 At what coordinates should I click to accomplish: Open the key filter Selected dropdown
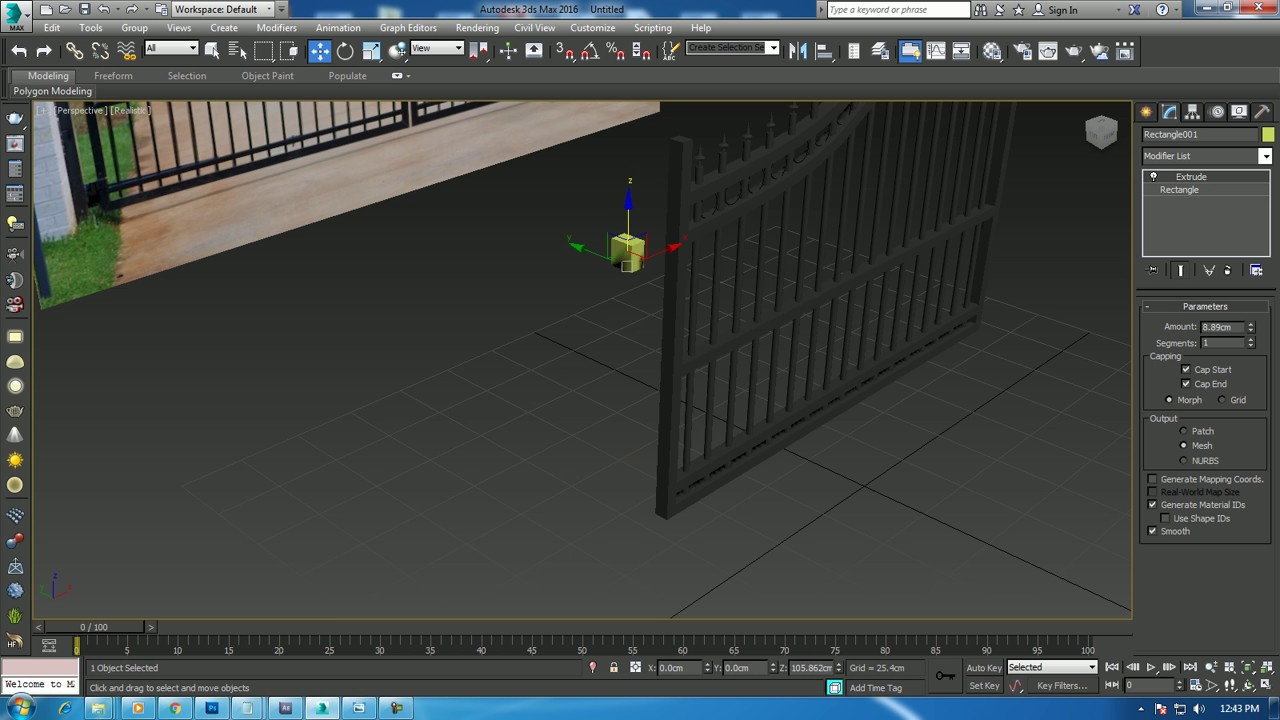(1052, 667)
